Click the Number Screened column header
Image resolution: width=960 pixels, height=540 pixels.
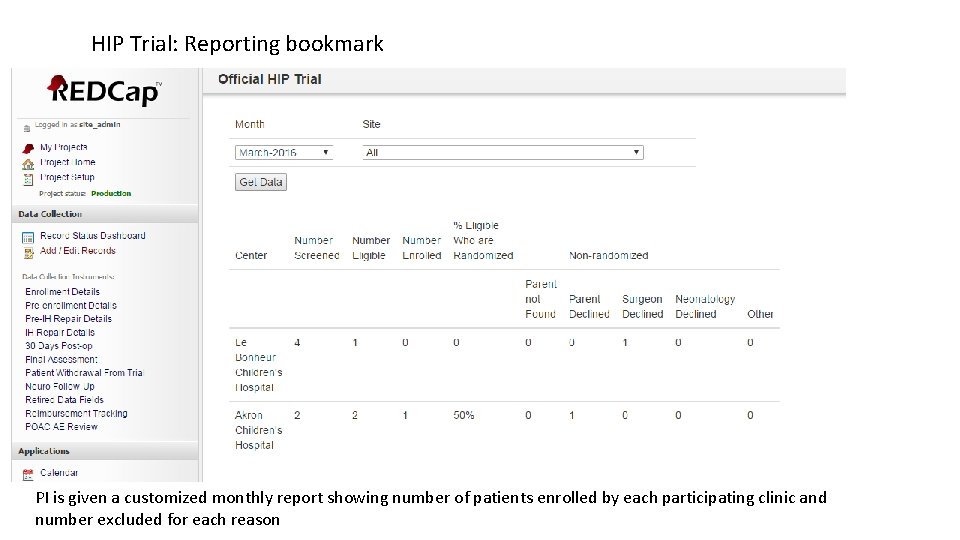[x=317, y=248]
